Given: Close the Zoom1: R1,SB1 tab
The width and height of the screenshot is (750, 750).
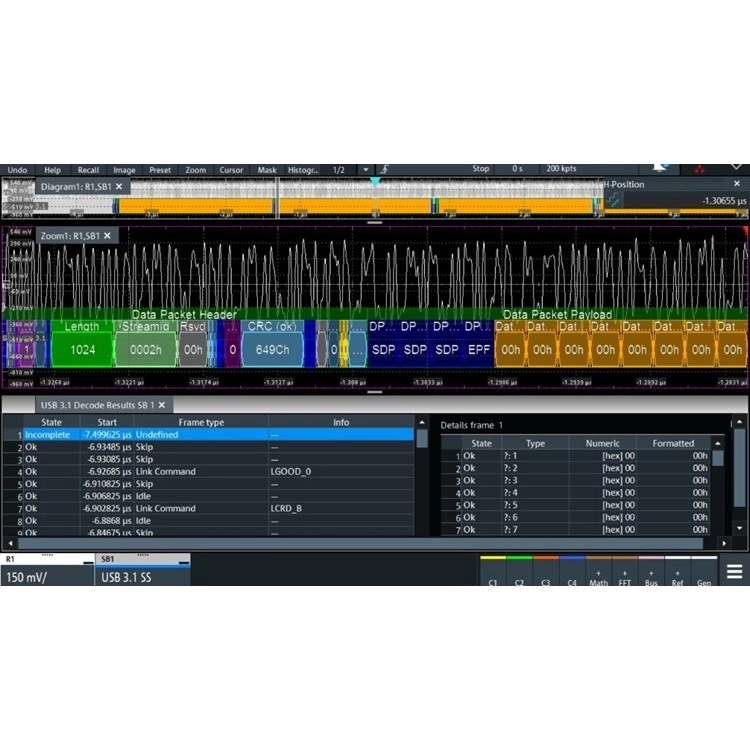Looking at the screenshot, I should pyautogui.click(x=108, y=236).
